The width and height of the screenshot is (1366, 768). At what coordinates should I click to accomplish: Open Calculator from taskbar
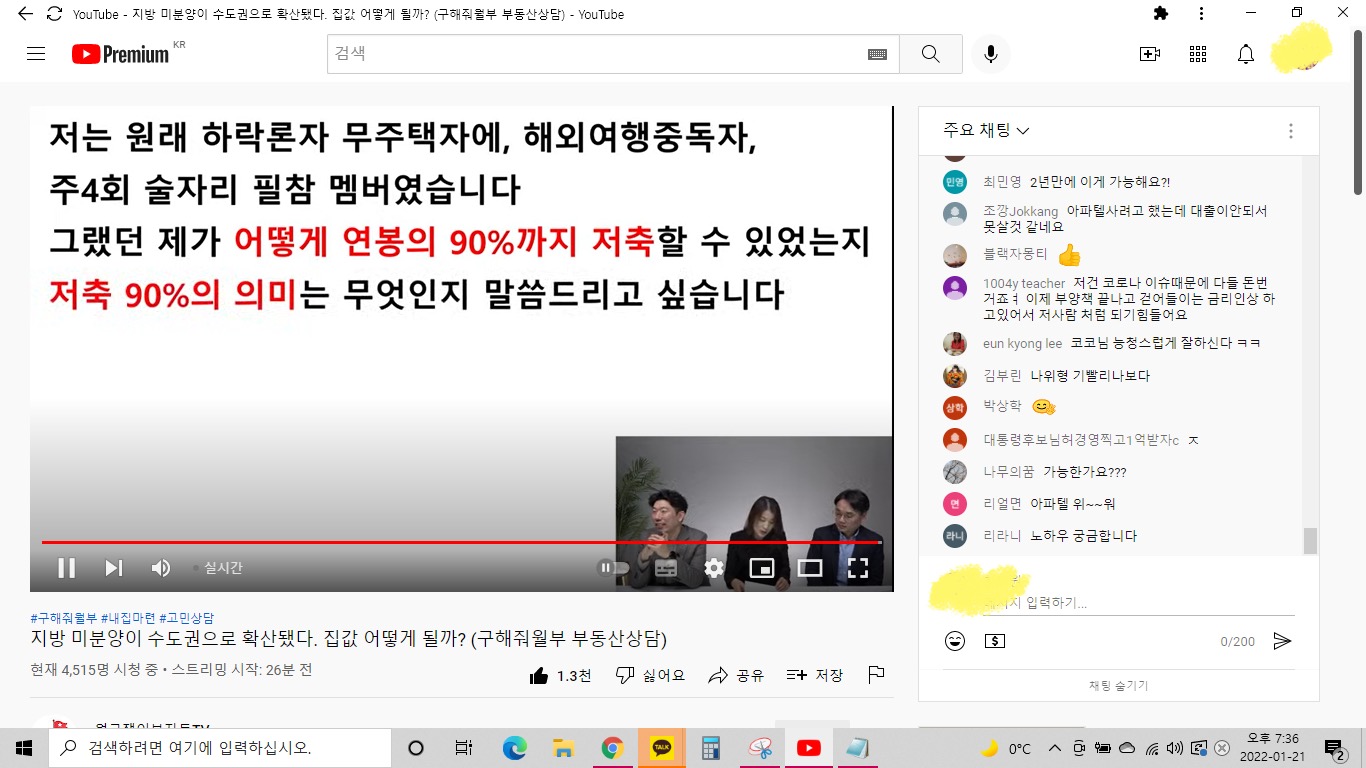(x=711, y=748)
